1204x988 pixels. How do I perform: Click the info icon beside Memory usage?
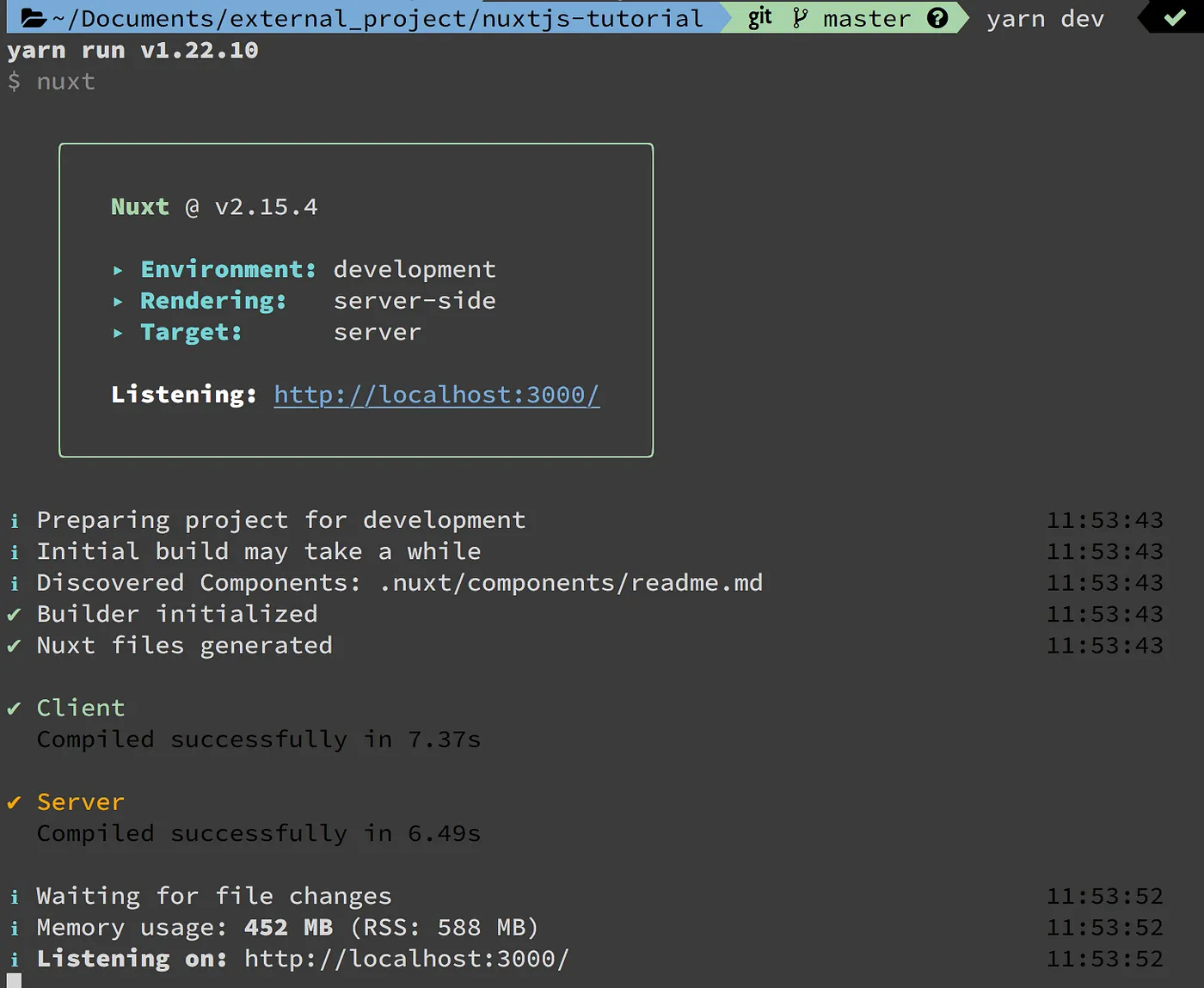15,928
